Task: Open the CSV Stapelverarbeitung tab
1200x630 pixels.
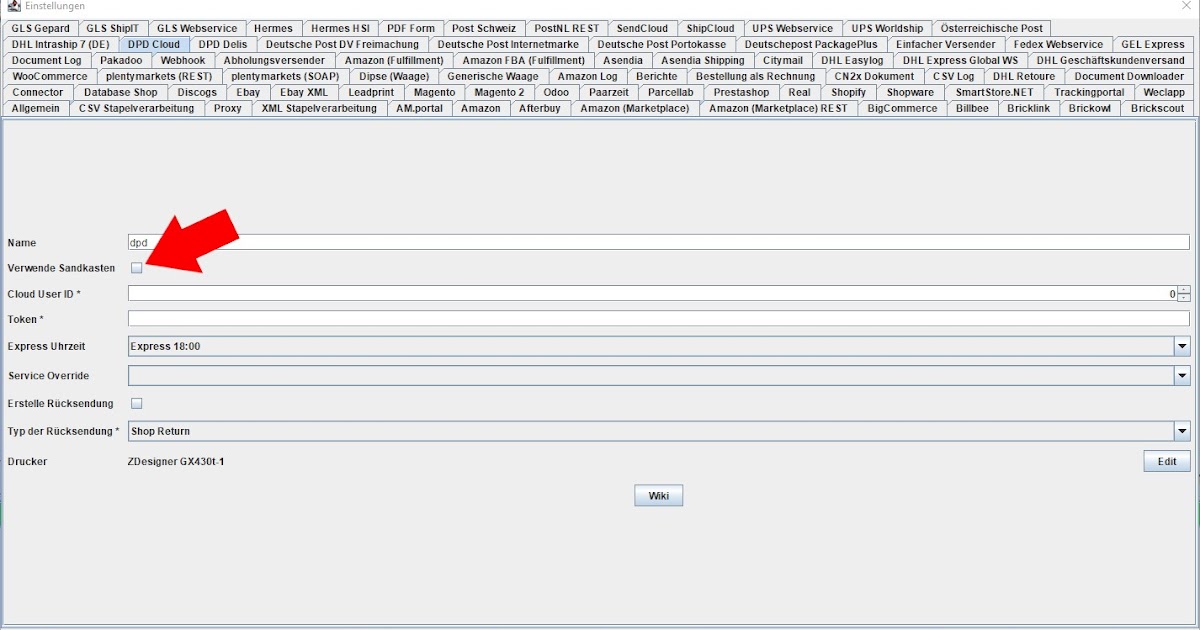Action: (137, 108)
